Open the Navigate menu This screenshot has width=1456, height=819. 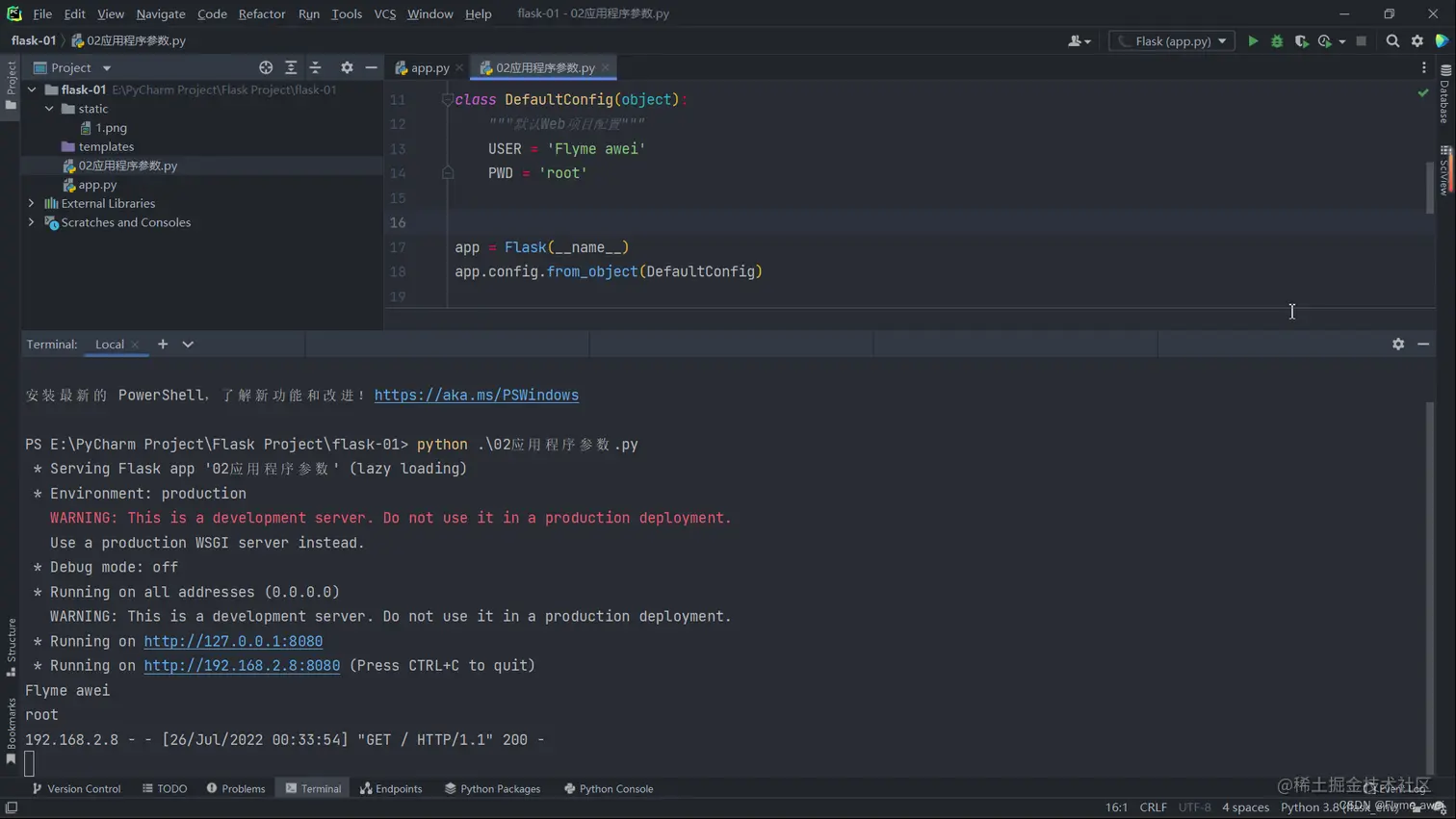point(161,13)
